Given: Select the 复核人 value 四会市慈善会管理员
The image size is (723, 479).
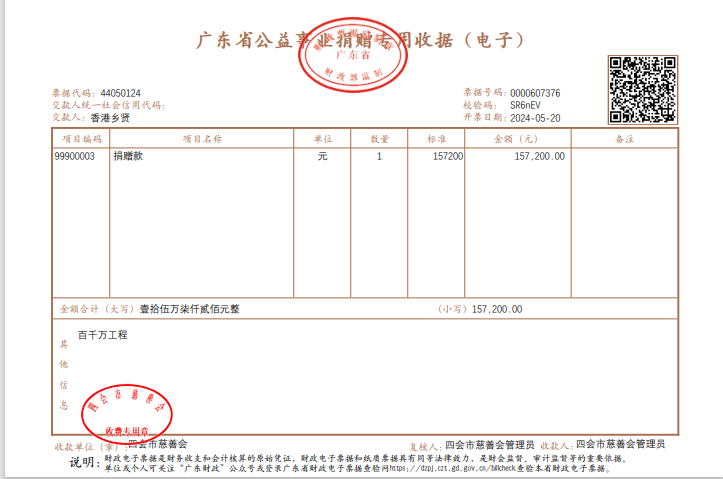Looking at the screenshot, I should [x=489, y=445].
